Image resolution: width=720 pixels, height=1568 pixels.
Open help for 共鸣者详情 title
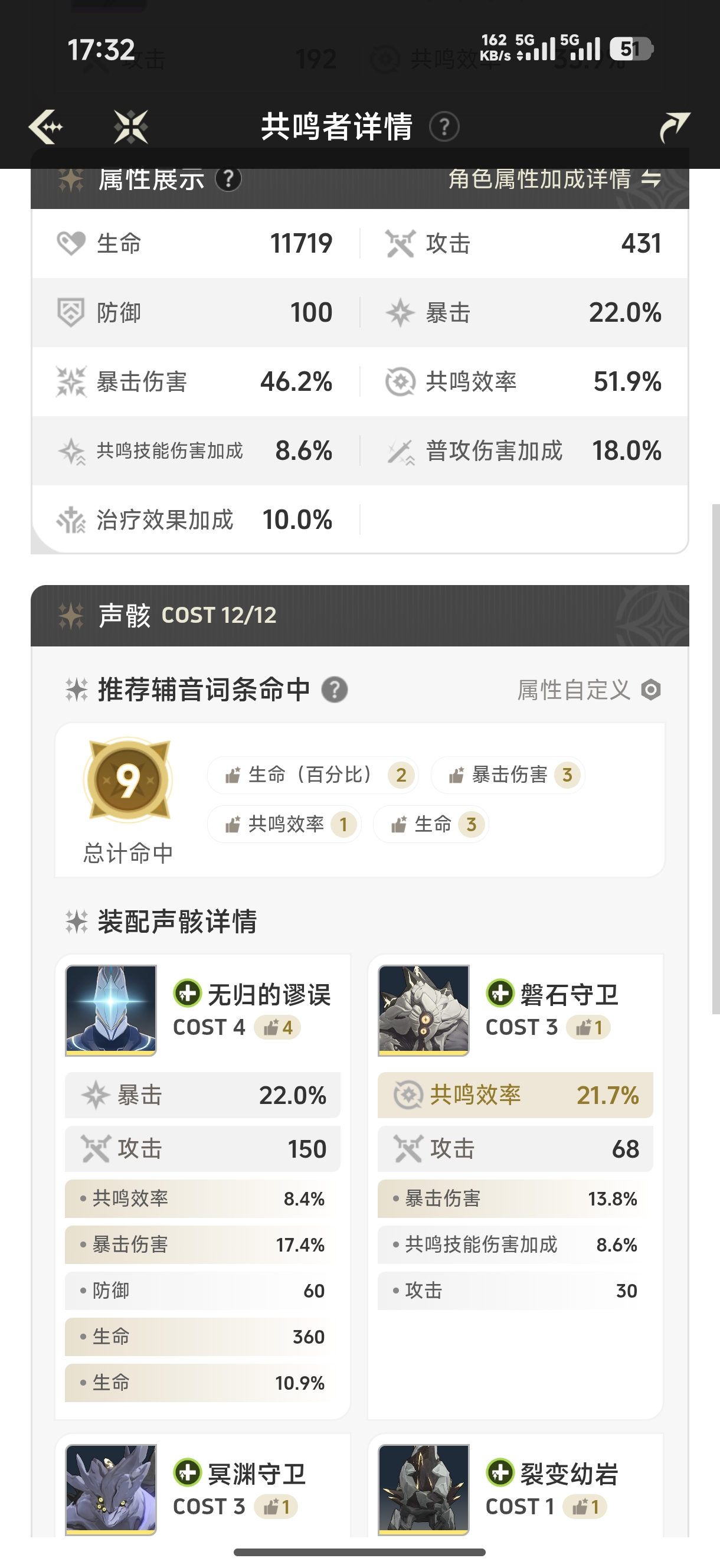tap(444, 126)
